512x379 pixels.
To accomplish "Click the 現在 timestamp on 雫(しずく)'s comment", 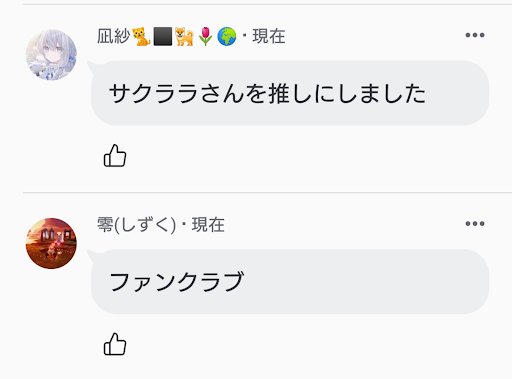I will point(208,225).
